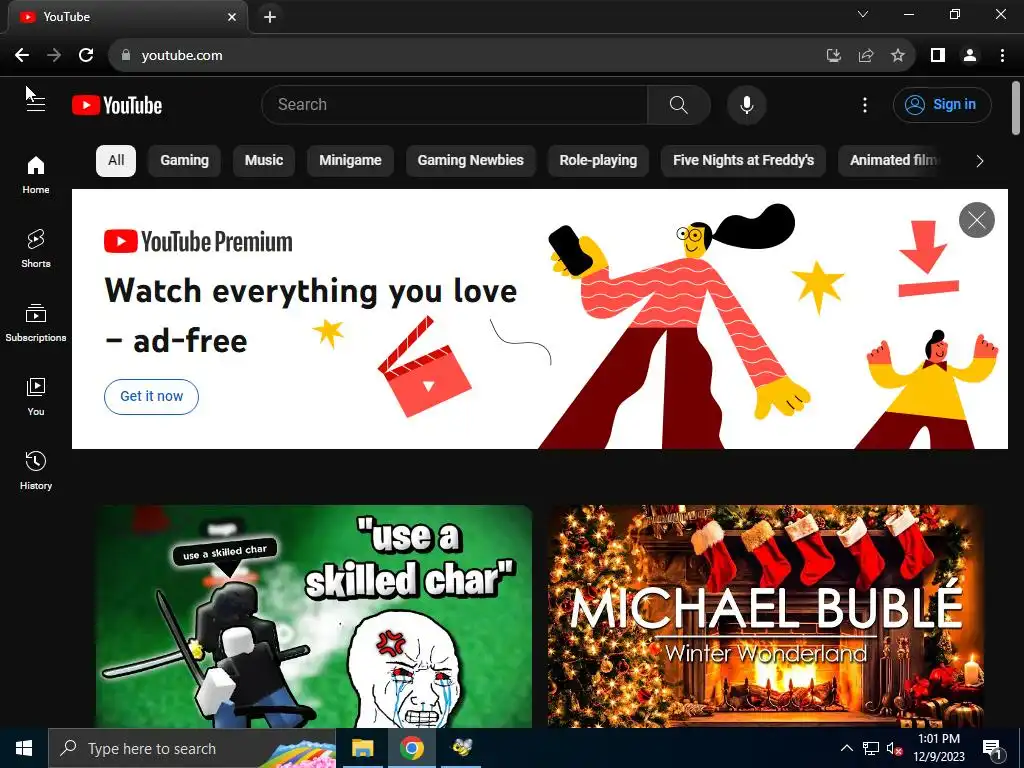Dismiss the YouTube Premium banner
Screen dimensions: 1024x768
click(976, 220)
